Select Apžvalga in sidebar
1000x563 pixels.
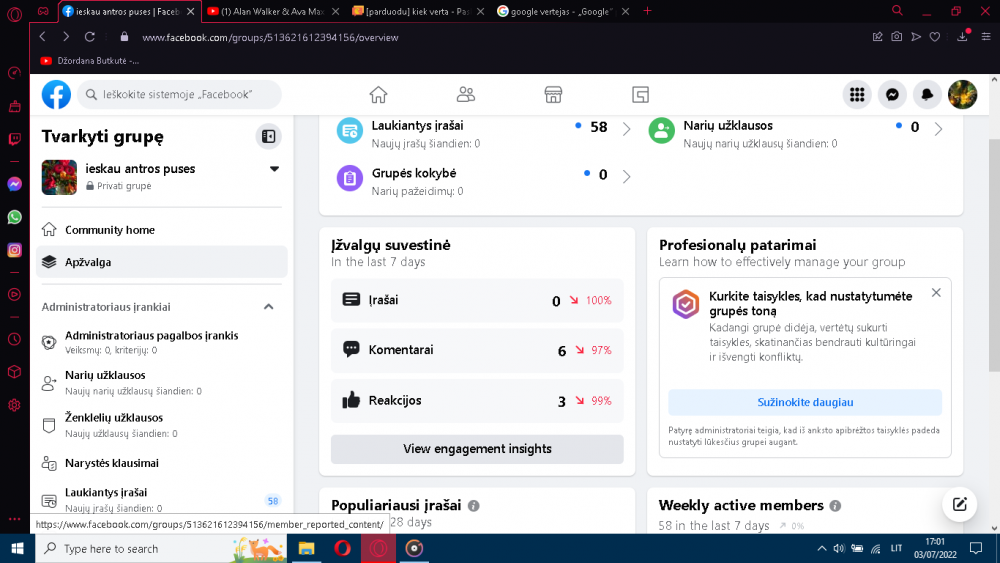click(x=162, y=262)
